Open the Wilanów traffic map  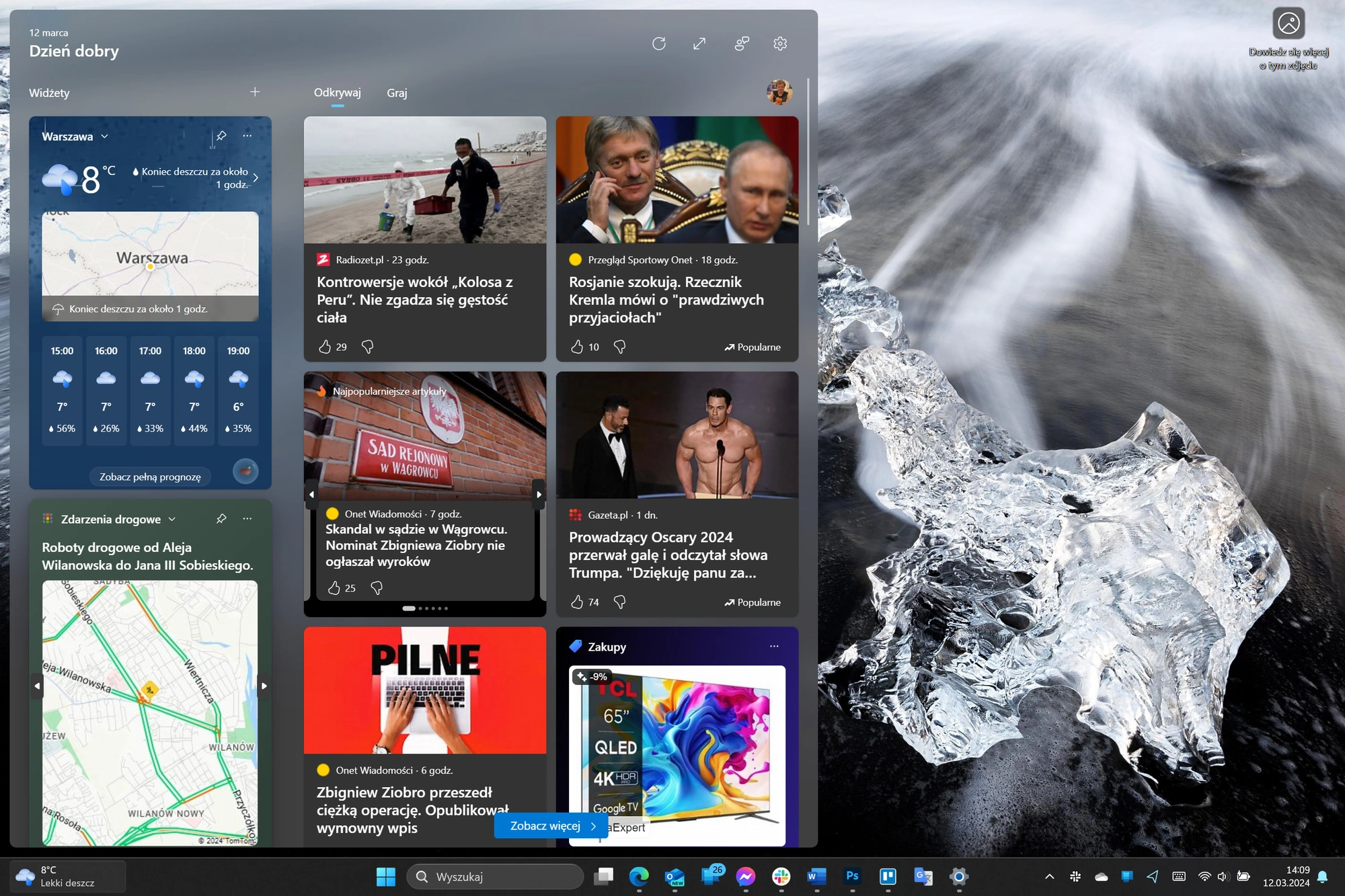[150, 713]
